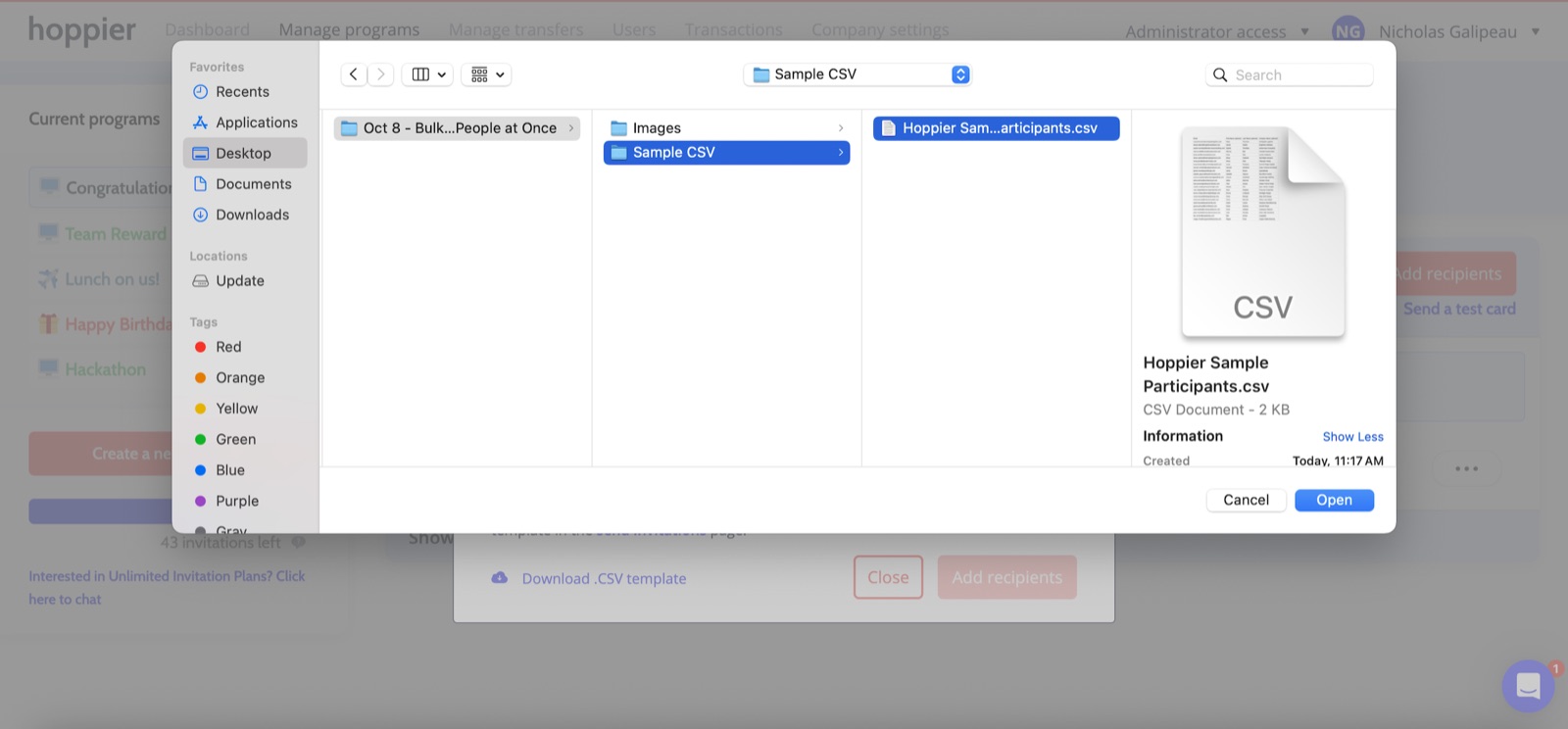1568x729 pixels.
Task: Select Downloads in Favorites sidebar
Action: click(x=244, y=215)
